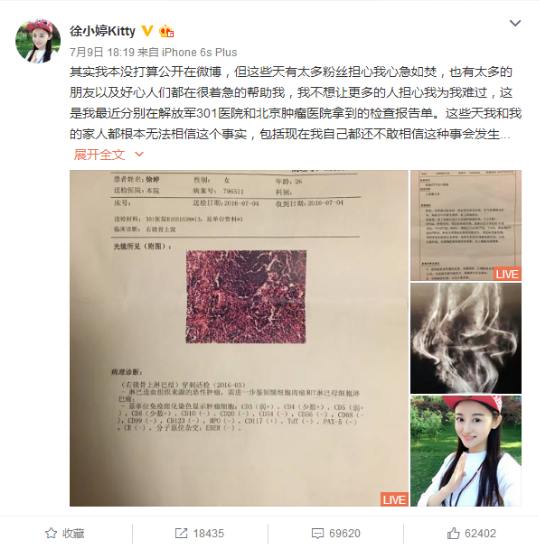539x549 pixels.
Task: Open the post timestamp 7月9日 18:19
Action: click(102, 52)
